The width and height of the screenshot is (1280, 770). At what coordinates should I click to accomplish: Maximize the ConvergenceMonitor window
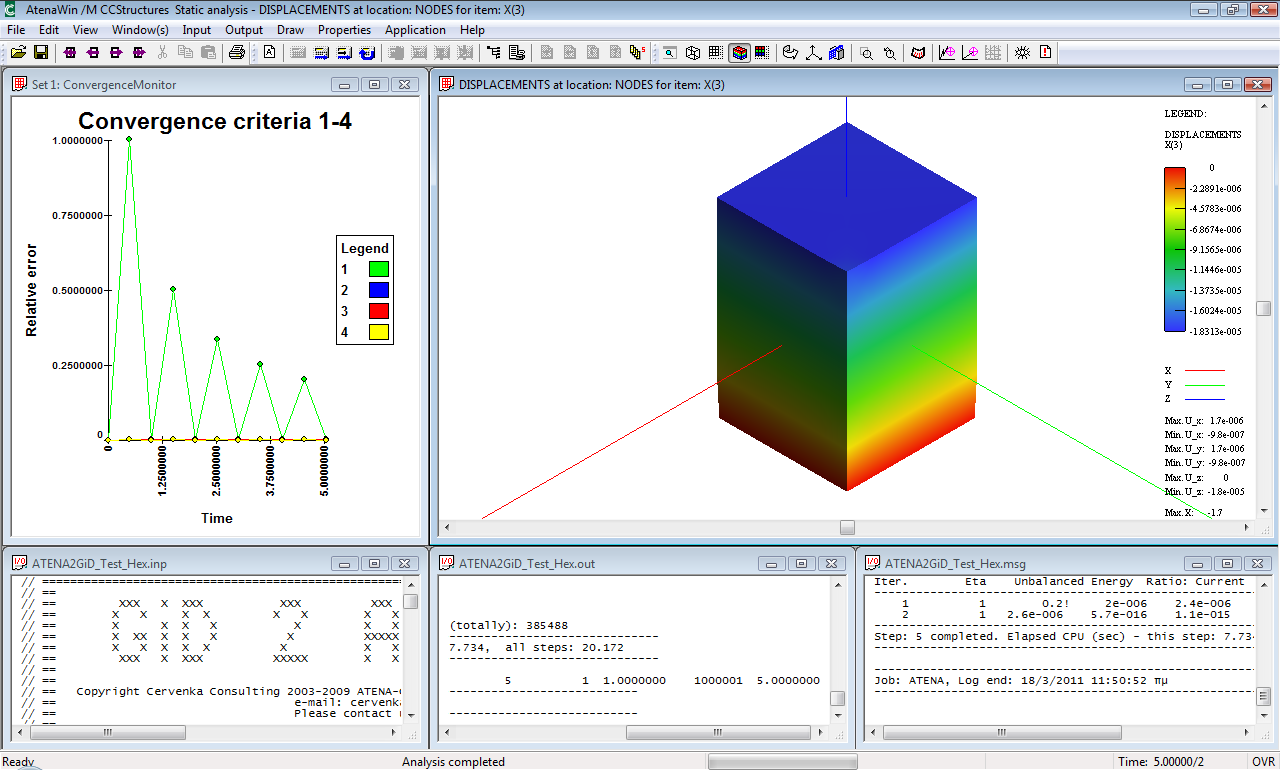pyautogui.click(x=374, y=85)
